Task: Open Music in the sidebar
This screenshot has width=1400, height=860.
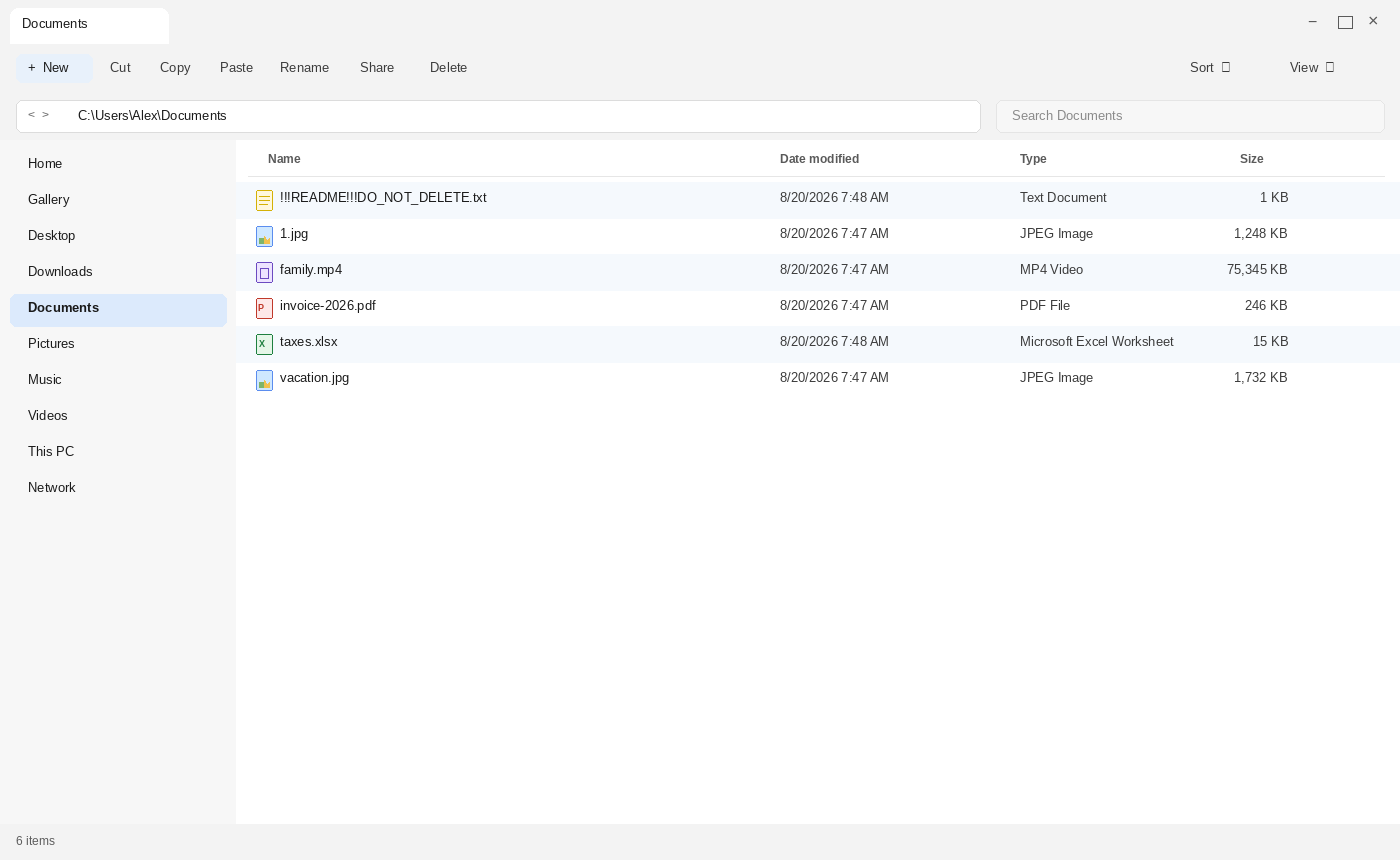Action: (x=118, y=380)
